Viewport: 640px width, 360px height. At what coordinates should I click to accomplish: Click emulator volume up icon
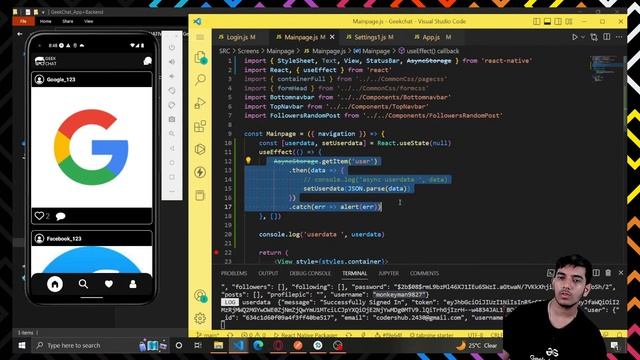(172, 62)
